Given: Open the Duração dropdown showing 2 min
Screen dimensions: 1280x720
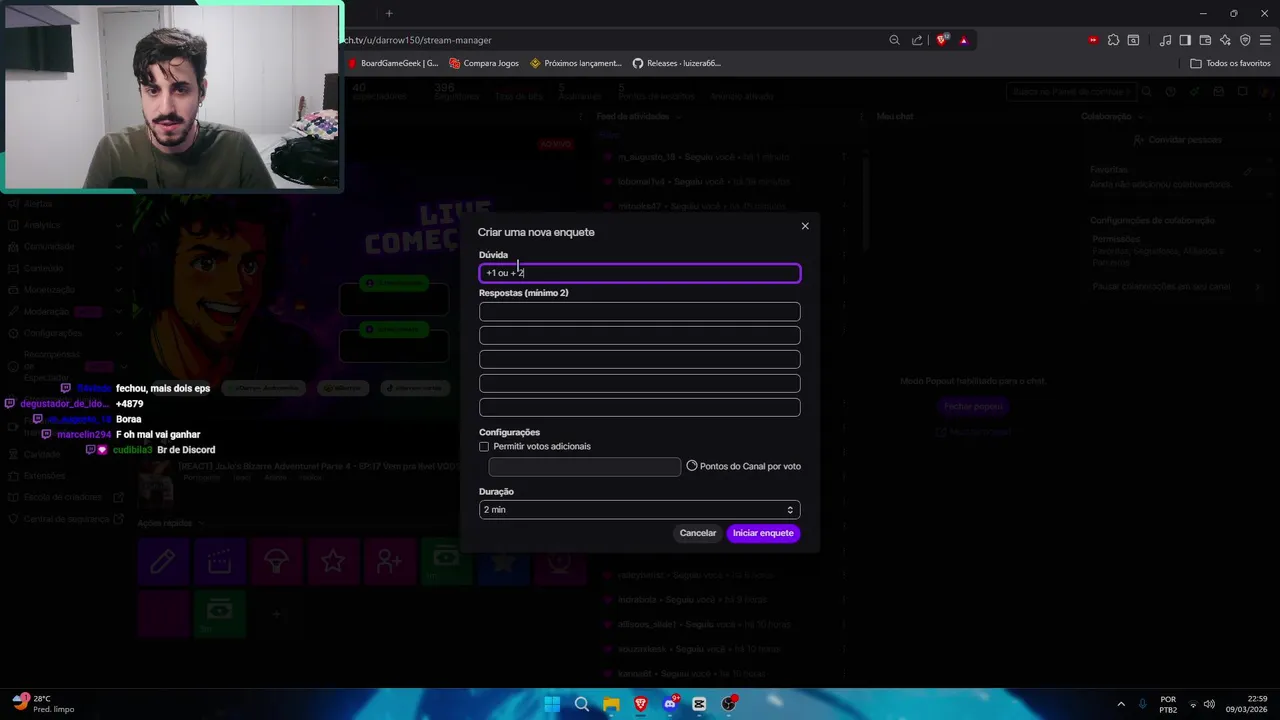Looking at the screenshot, I should (640, 510).
